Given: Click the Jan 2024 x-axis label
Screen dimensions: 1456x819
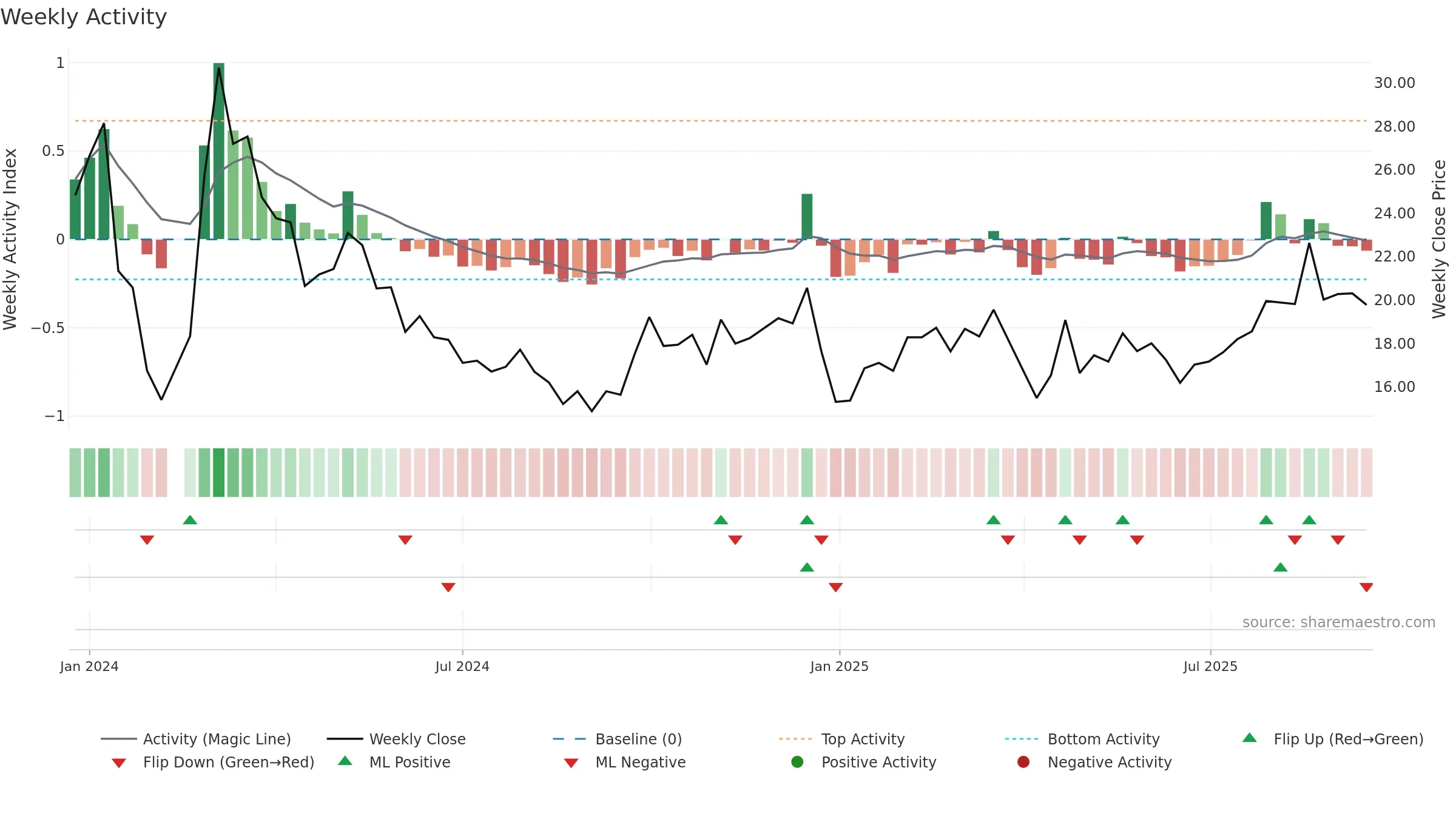Looking at the screenshot, I should (x=89, y=666).
